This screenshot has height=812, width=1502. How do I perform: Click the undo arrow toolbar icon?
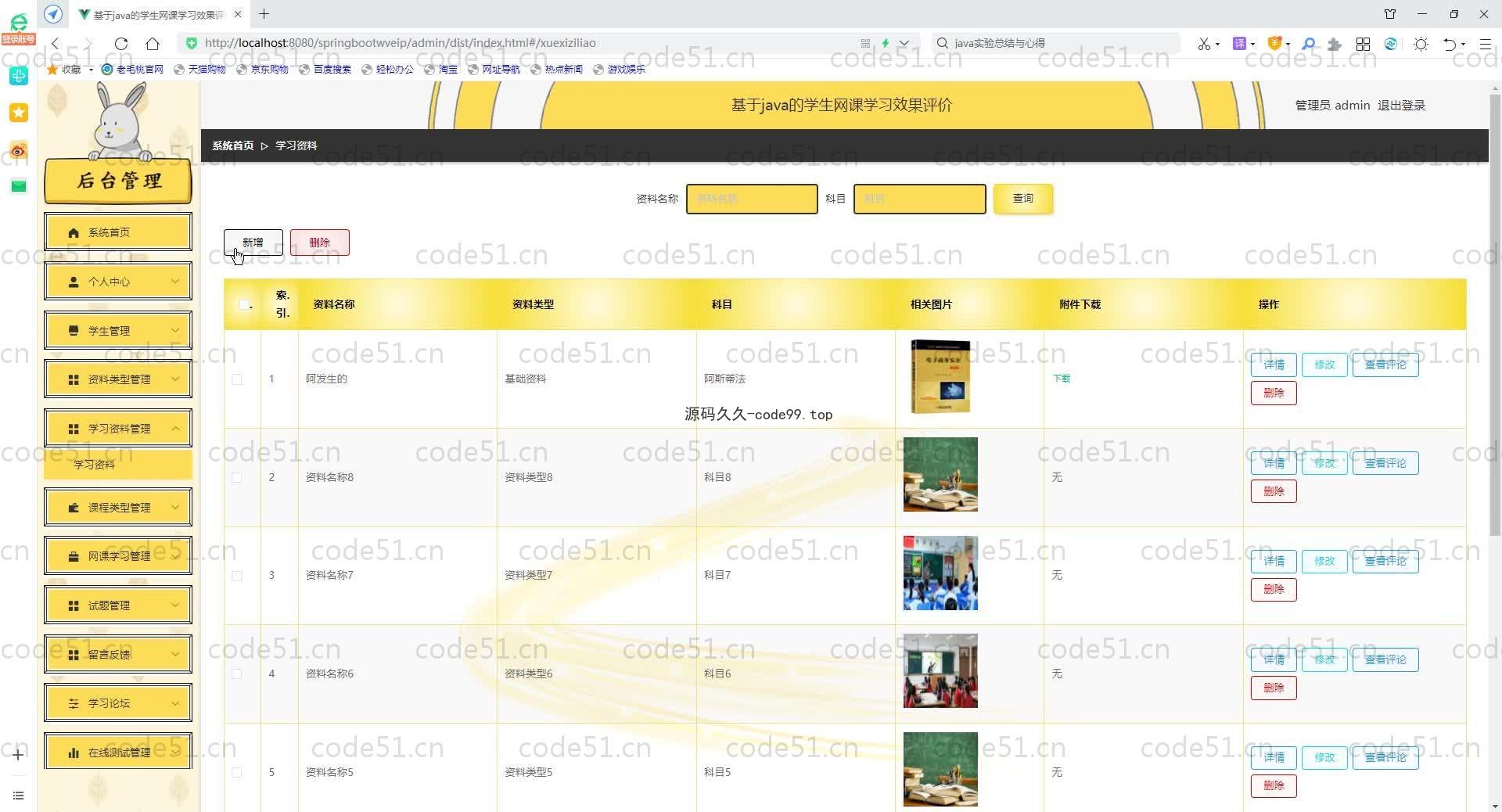point(1450,44)
